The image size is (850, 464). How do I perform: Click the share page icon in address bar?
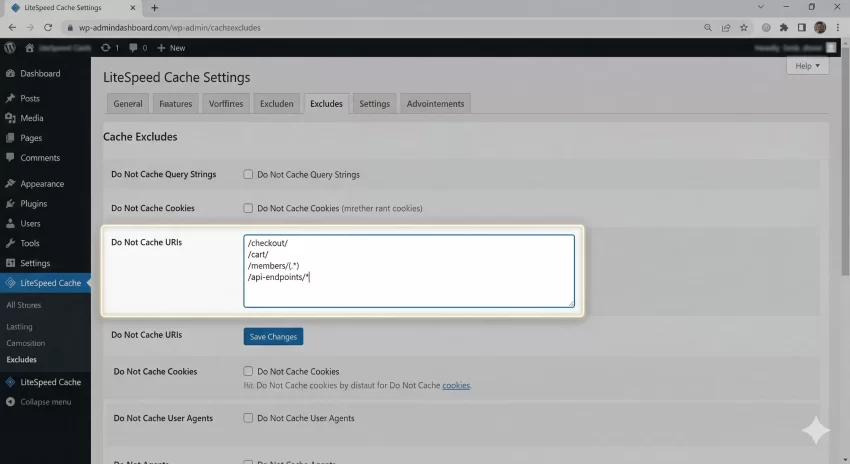point(726,28)
